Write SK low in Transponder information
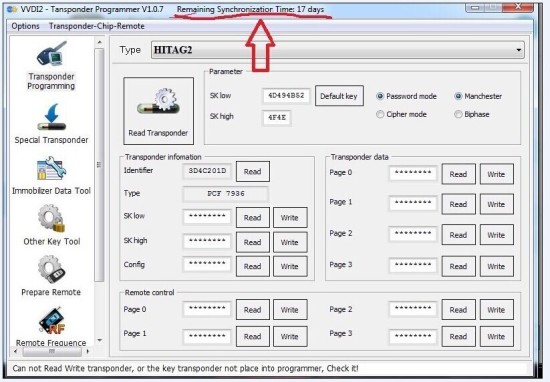Screen dimensions: 550x382 pyautogui.click(x=290, y=217)
